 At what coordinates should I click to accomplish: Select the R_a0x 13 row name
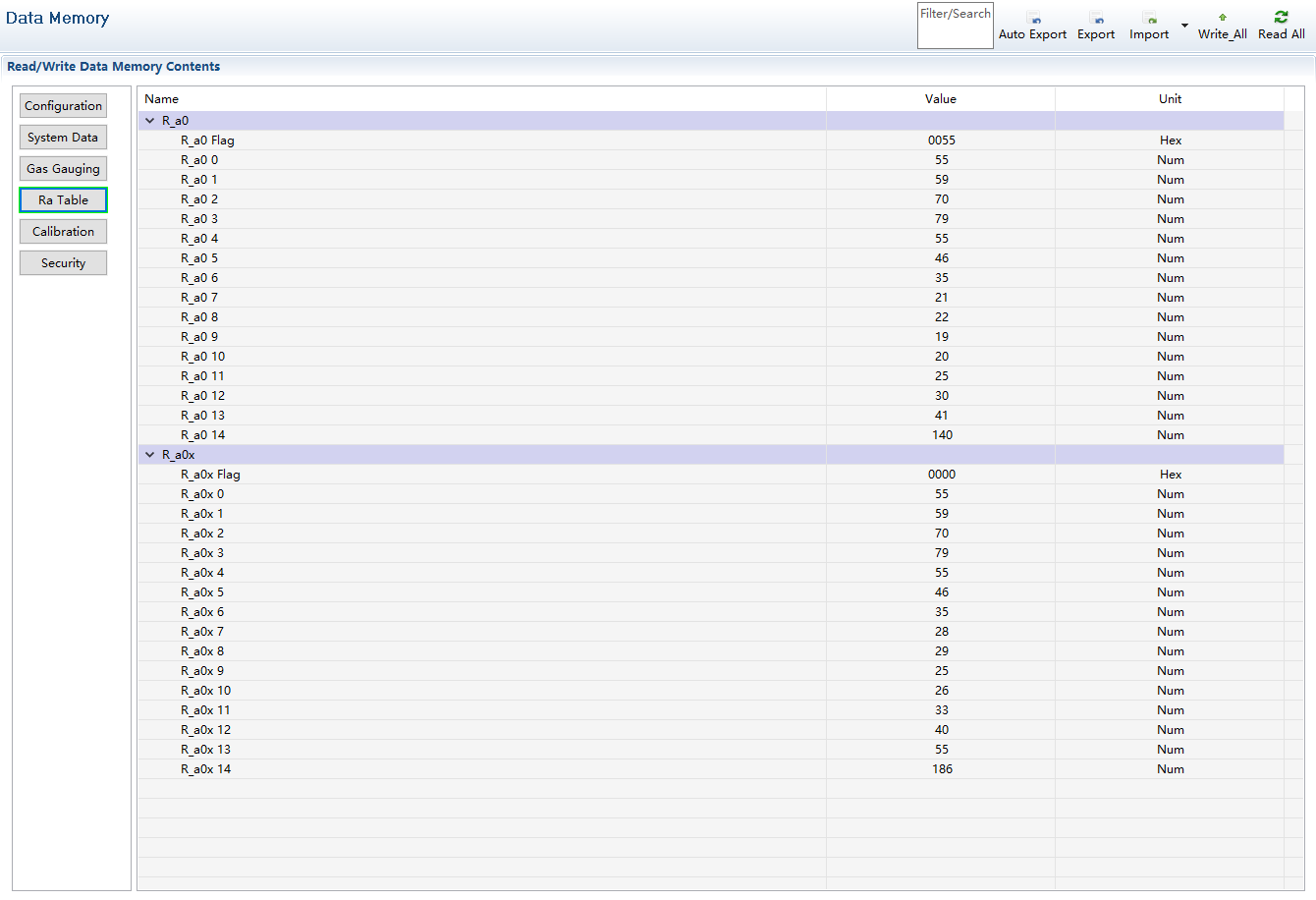click(206, 750)
